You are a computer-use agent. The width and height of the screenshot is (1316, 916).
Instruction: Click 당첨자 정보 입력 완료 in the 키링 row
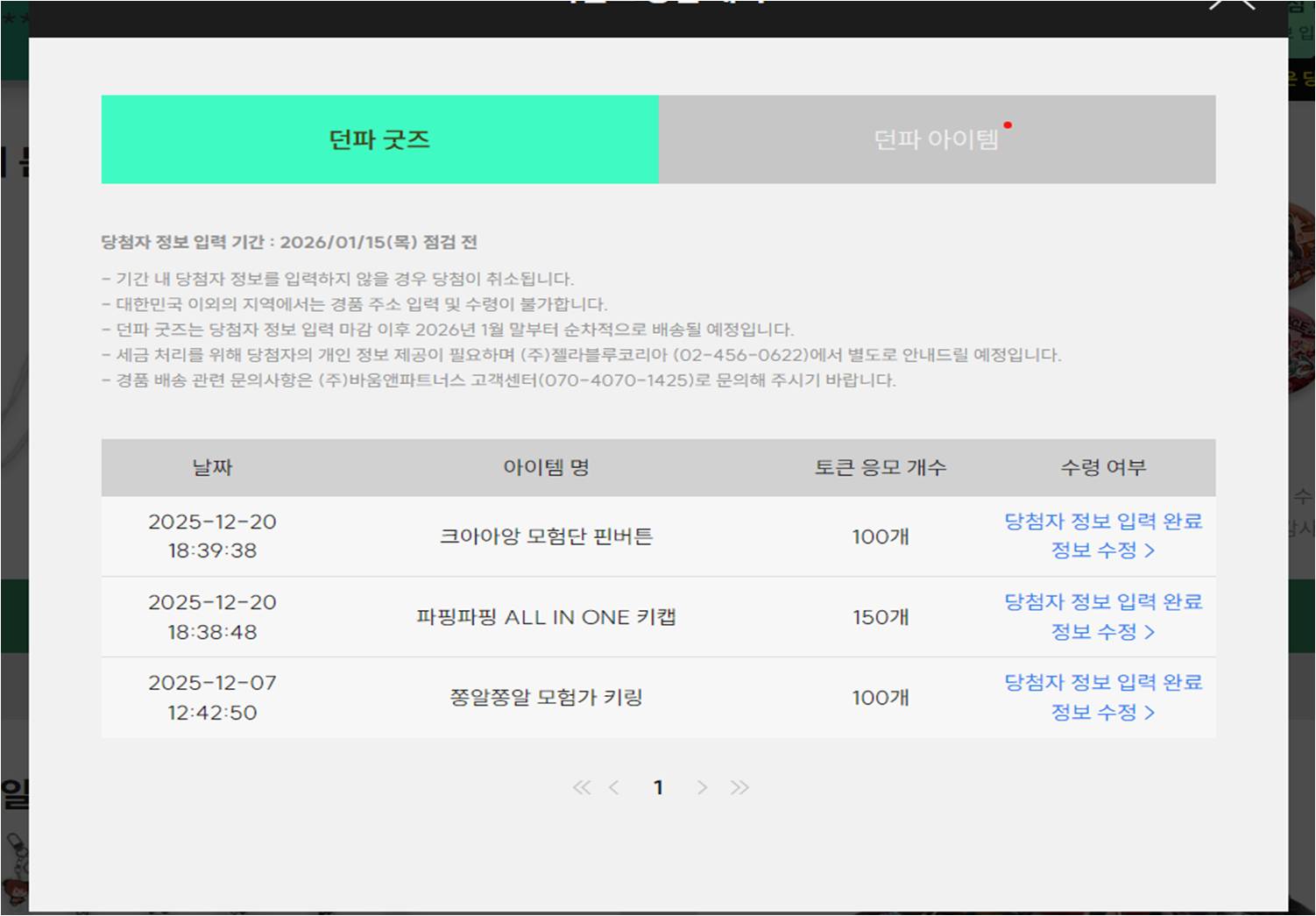coord(1102,683)
